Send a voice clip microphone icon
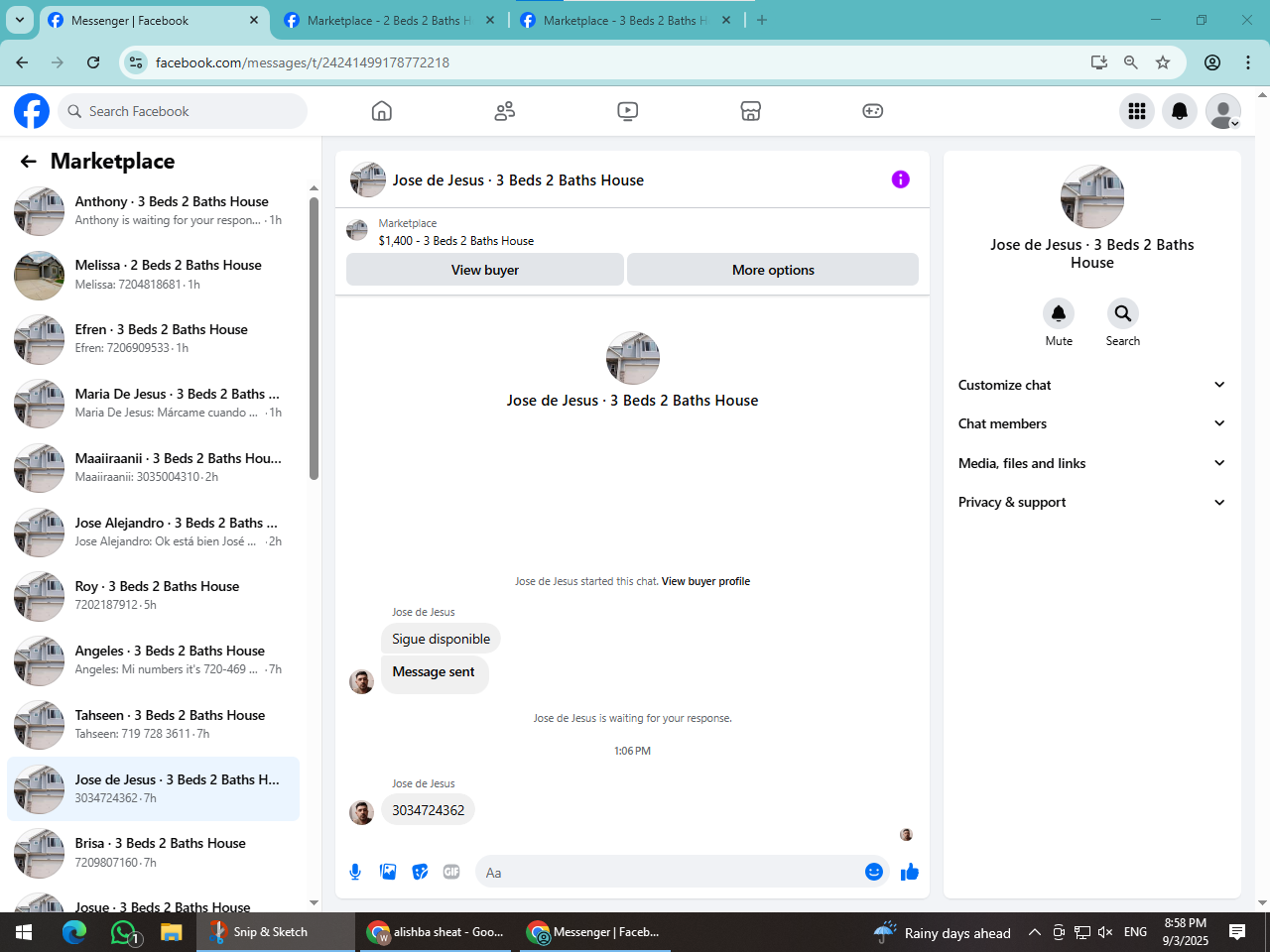The width and height of the screenshot is (1270, 952). pyautogui.click(x=355, y=872)
